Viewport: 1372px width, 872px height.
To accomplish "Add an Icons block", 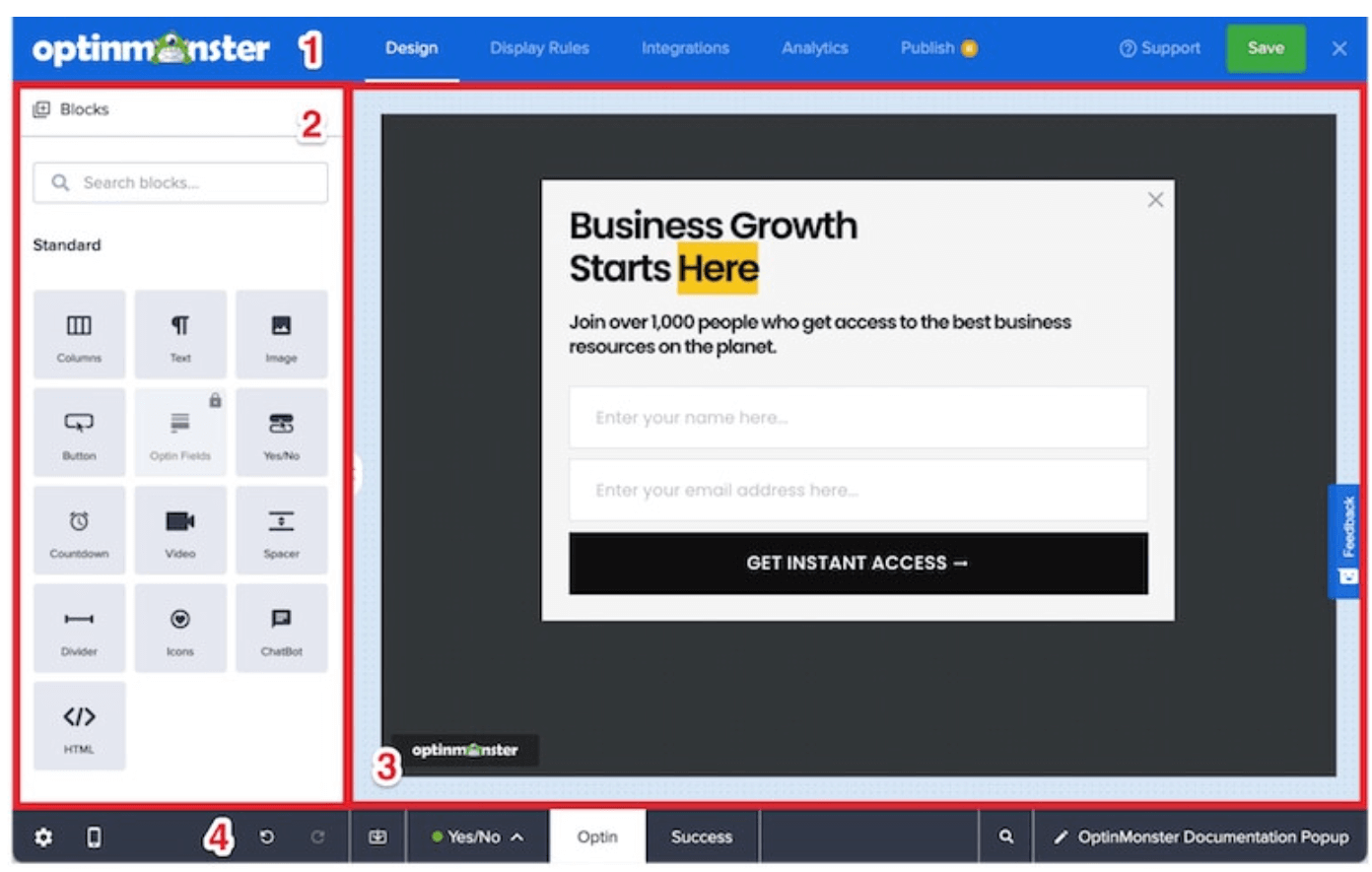I will [x=180, y=628].
